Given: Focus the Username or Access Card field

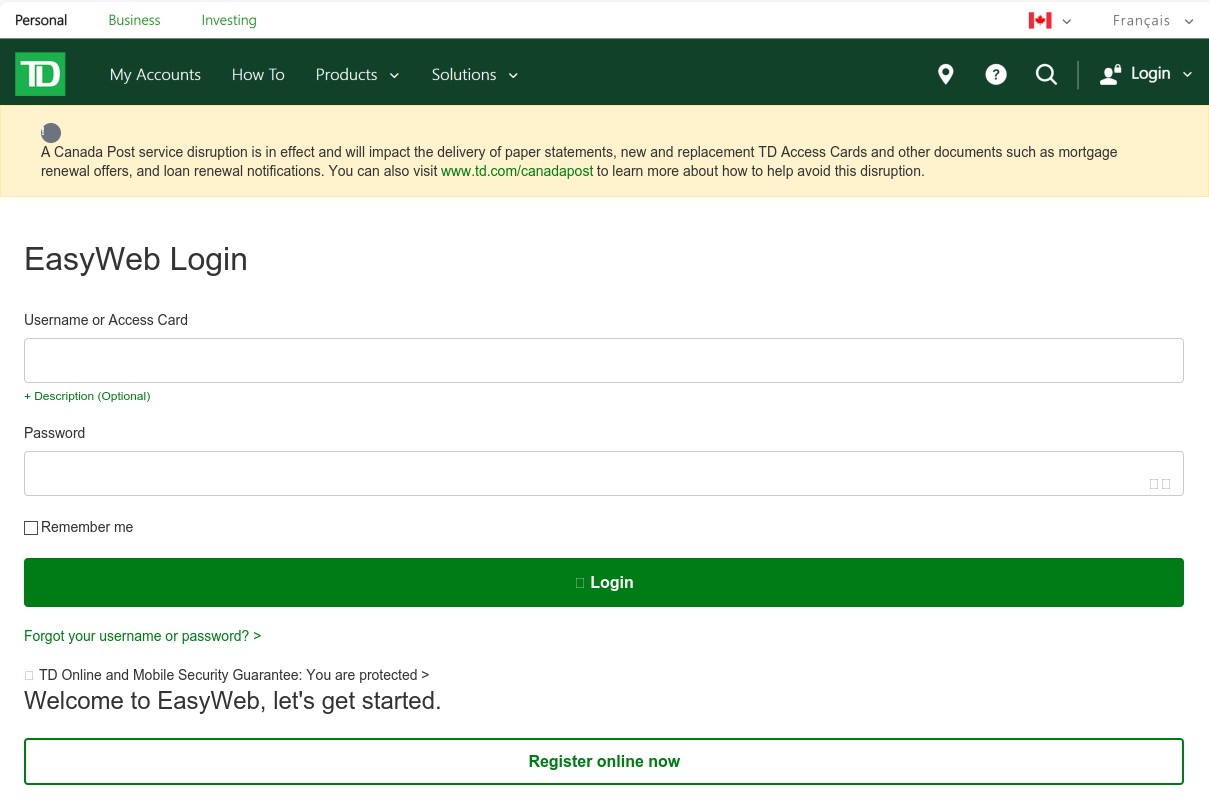Looking at the screenshot, I should 604,360.
